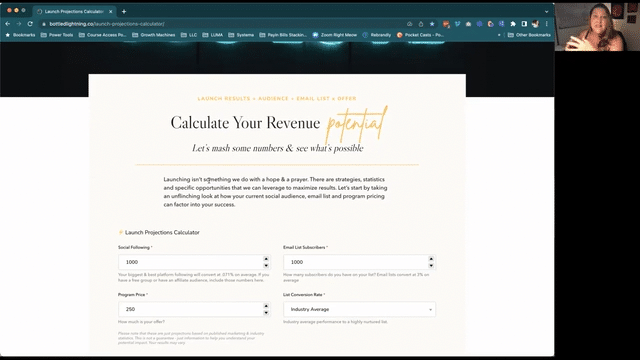This screenshot has width=640, height=360.
Task: Open a new browser tab with plus
Action: coord(124,11)
